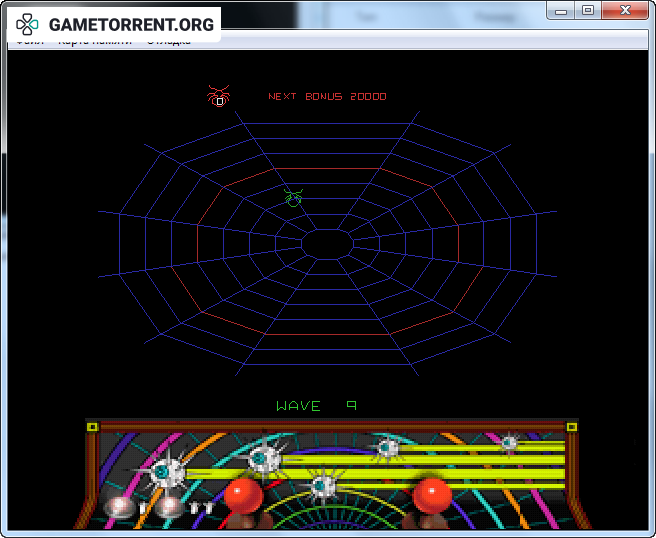The image size is (656, 538).
Task: Click the 'WAVE 9' label
Action: 316,405
